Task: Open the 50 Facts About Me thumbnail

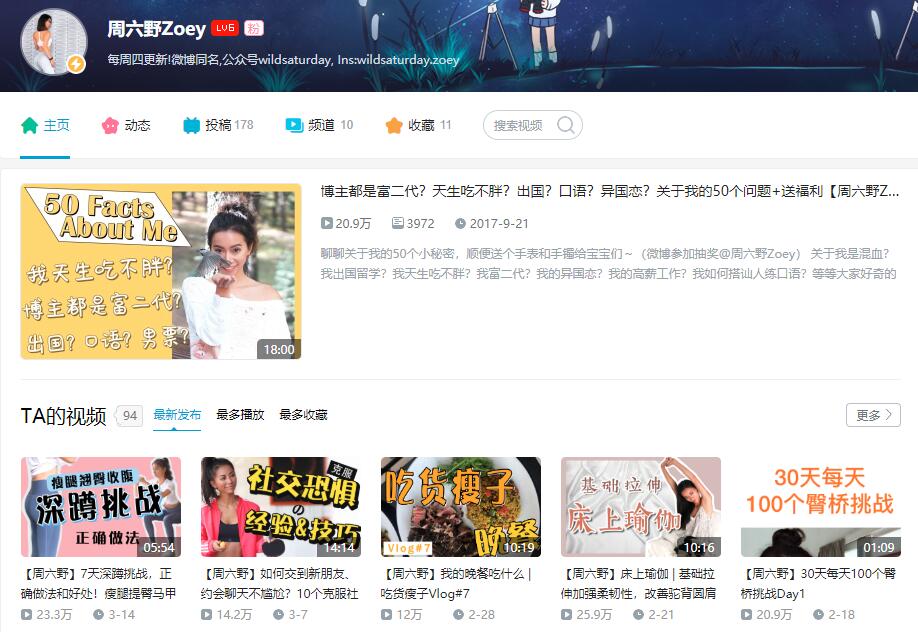Action: pos(160,271)
